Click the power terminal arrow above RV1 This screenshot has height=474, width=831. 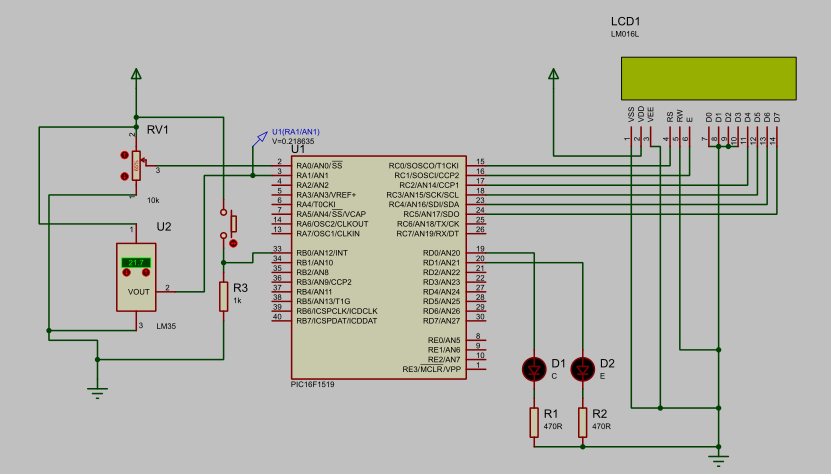pyautogui.click(x=136, y=74)
